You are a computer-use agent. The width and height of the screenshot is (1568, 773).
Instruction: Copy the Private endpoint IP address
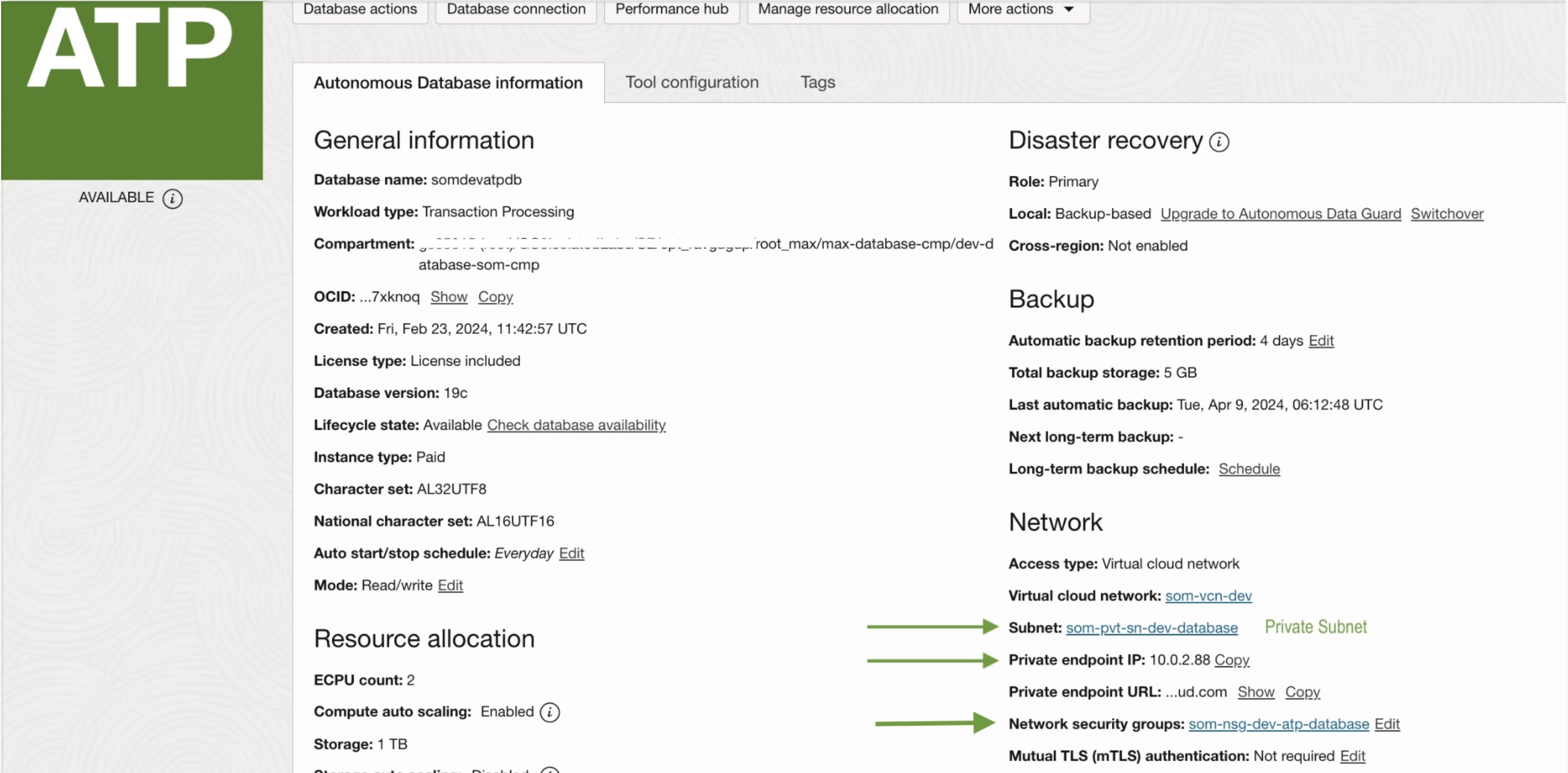pos(1232,661)
